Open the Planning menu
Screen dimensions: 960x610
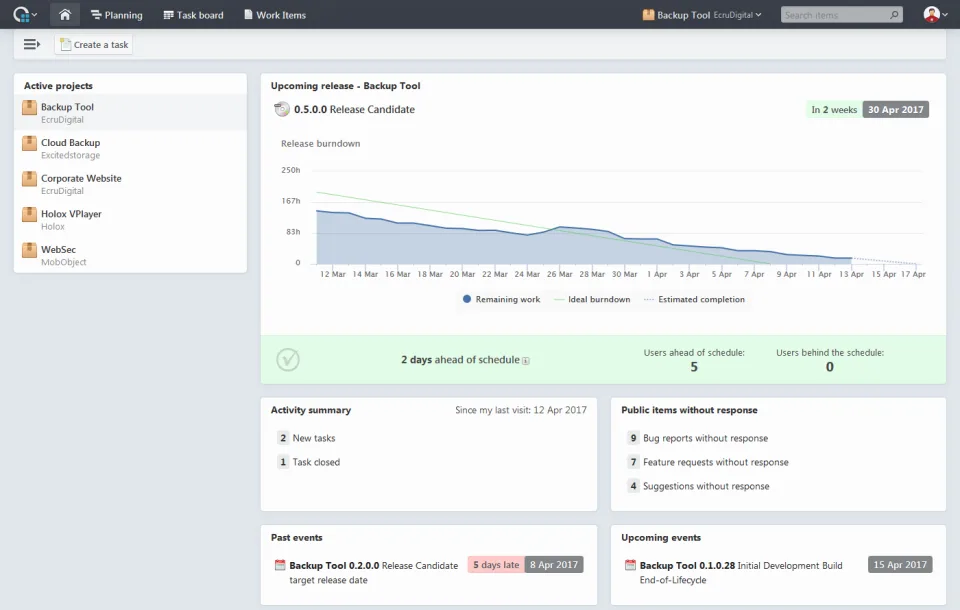pyautogui.click(x=116, y=15)
